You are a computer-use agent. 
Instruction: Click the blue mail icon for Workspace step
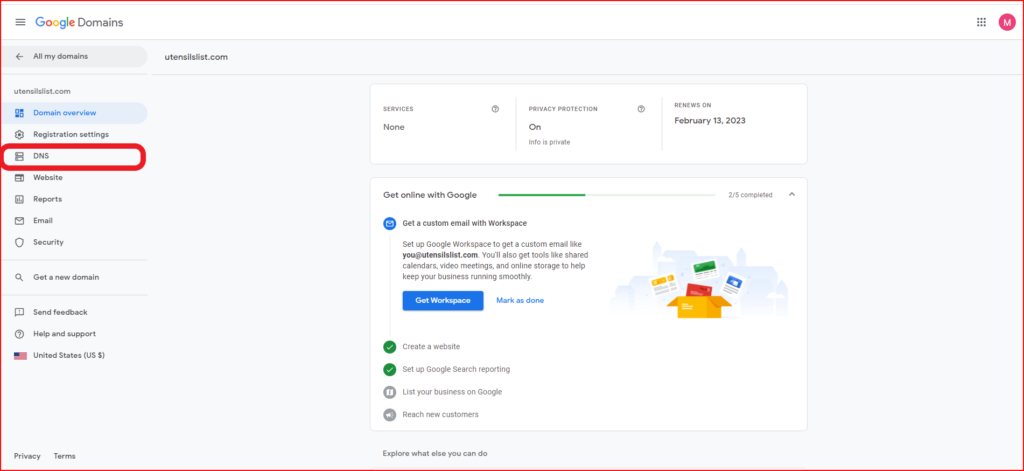(390, 223)
